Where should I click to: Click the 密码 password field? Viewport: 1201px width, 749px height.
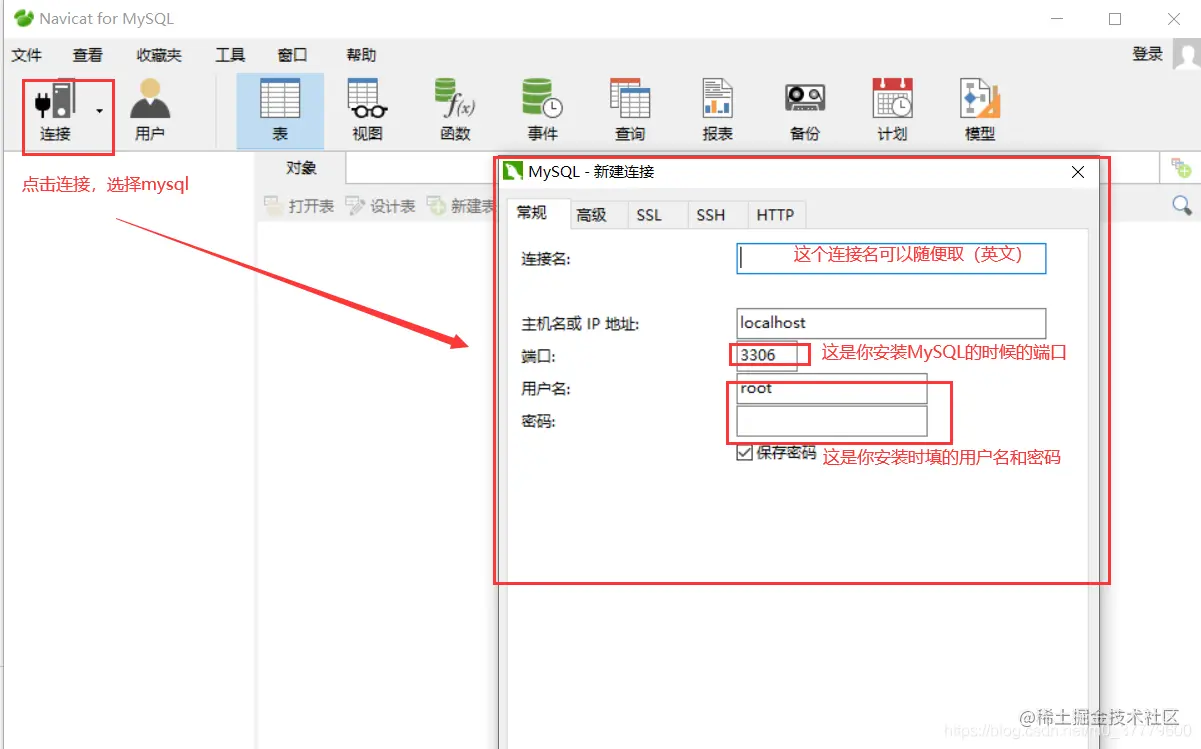(x=832, y=421)
